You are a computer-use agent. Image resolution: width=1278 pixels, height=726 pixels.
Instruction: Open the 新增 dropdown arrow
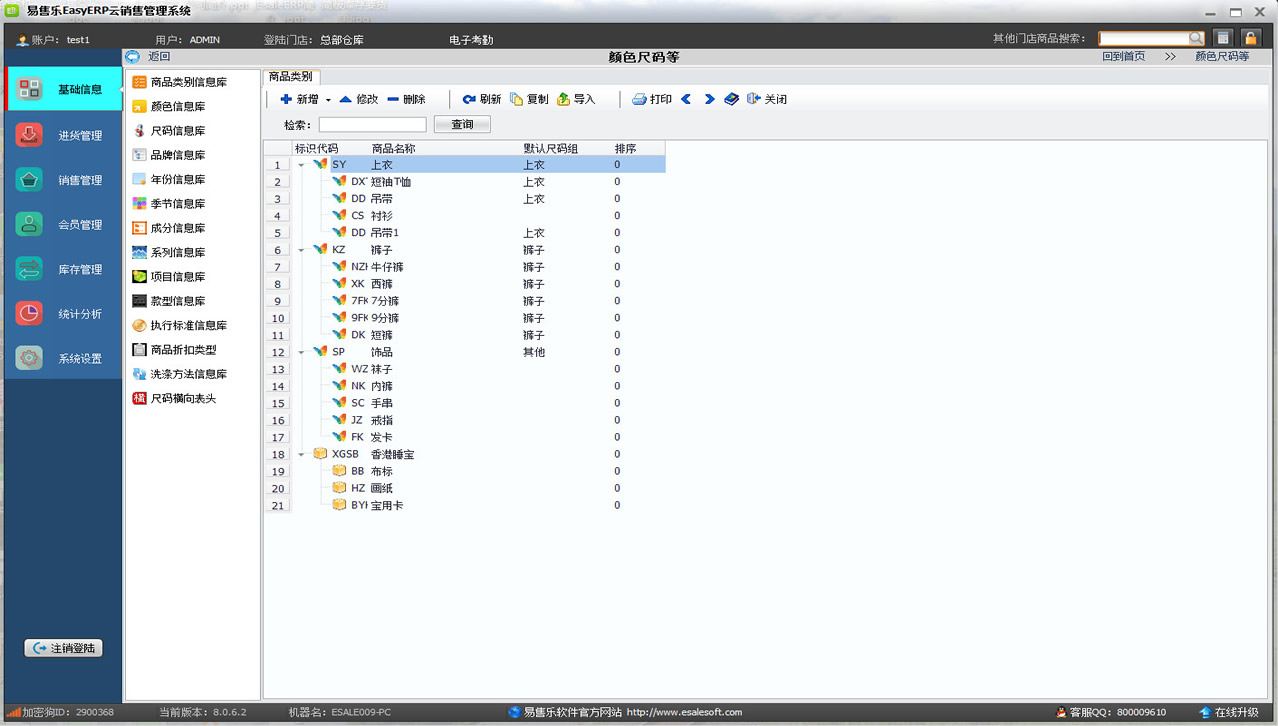[328, 100]
